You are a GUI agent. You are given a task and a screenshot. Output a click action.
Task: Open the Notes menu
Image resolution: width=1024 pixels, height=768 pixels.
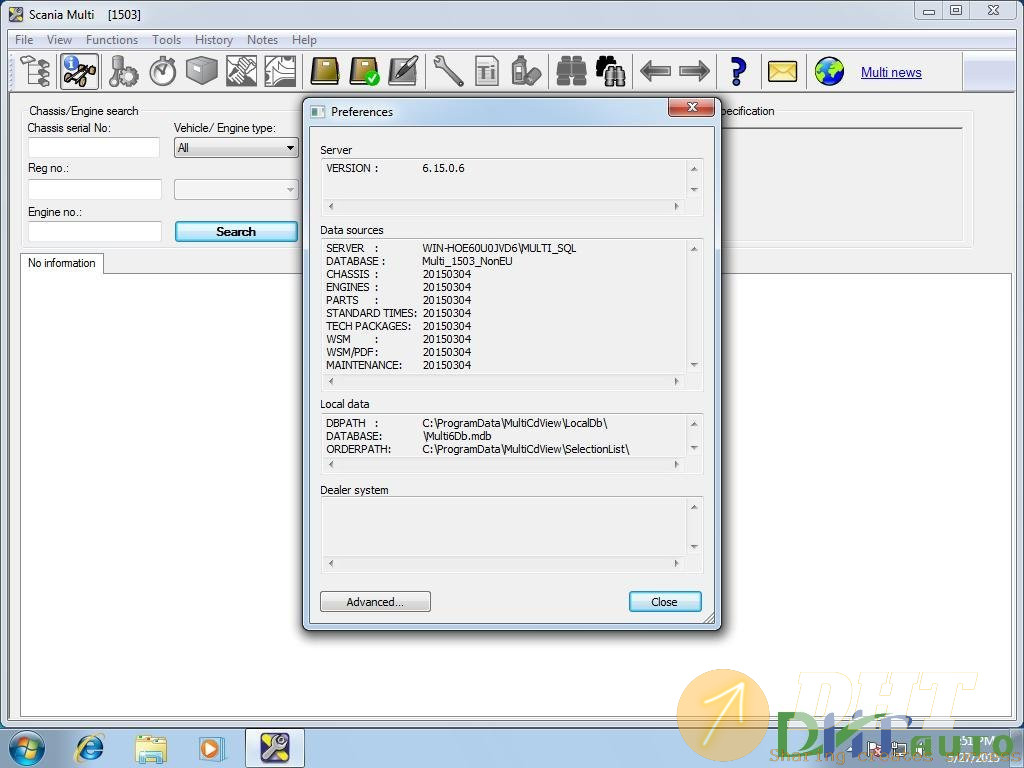[263, 40]
